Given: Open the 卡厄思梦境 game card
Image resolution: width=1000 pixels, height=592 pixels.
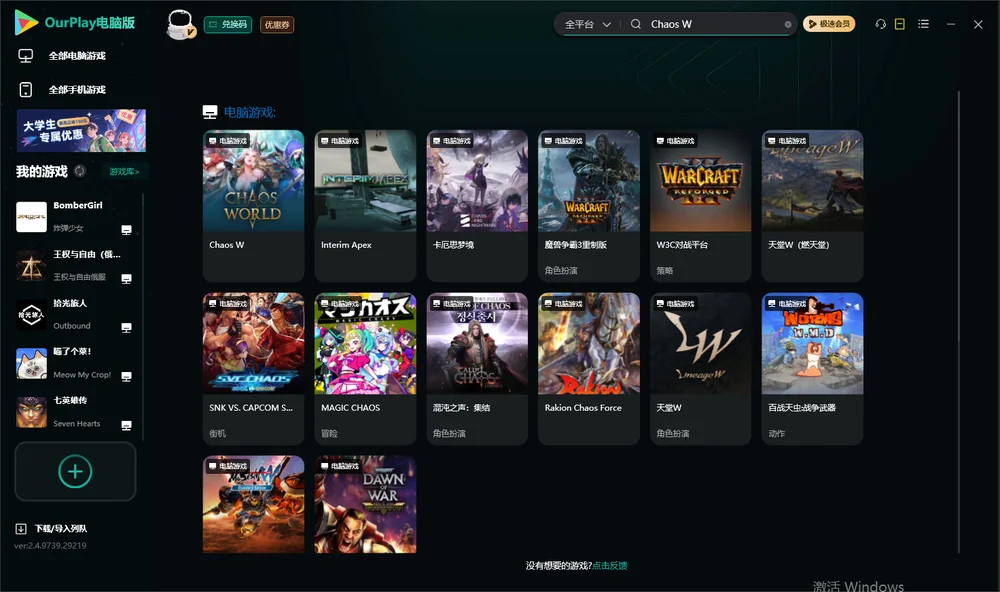Looking at the screenshot, I should pyautogui.click(x=477, y=205).
